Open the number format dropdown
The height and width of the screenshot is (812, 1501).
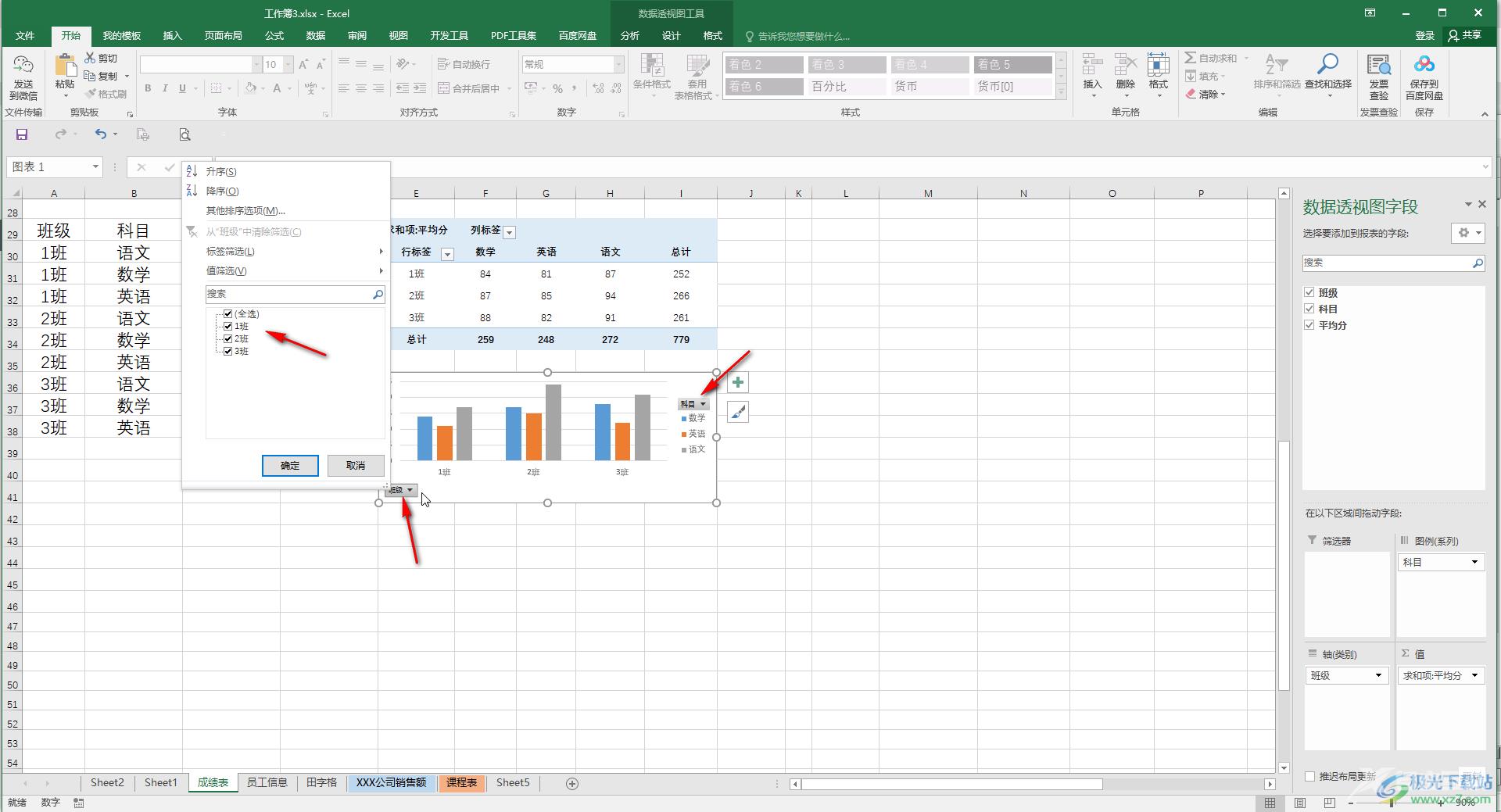tap(618, 64)
